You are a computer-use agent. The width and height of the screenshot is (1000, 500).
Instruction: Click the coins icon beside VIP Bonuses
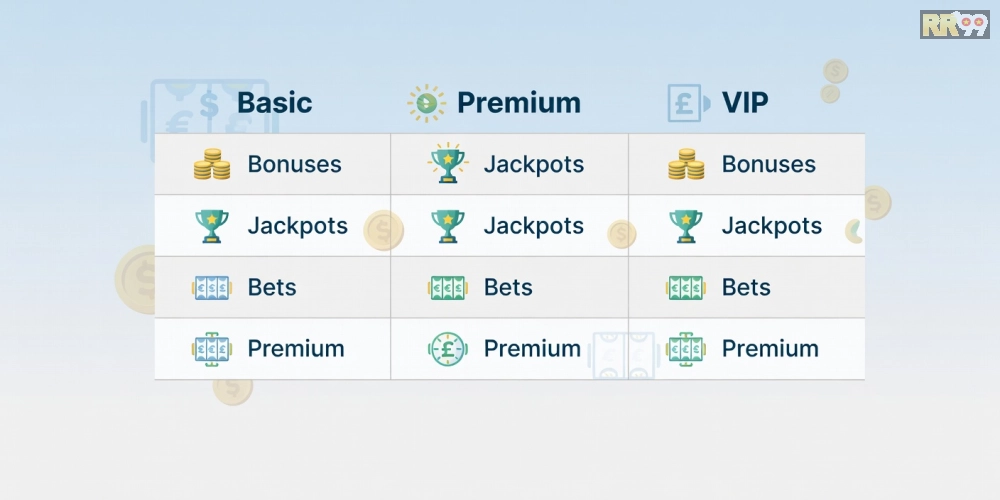click(685, 165)
